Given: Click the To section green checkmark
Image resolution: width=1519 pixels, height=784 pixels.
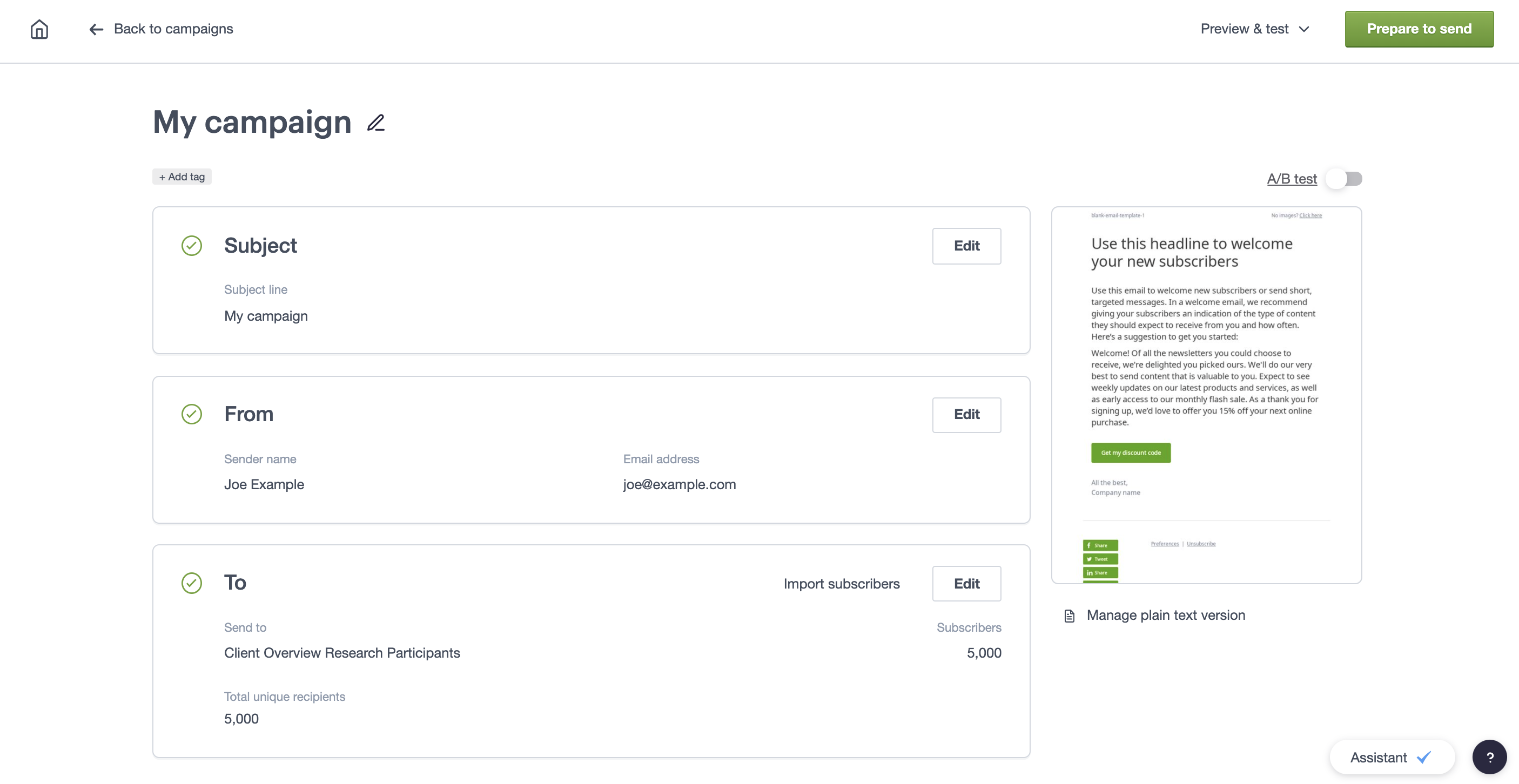Looking at the screenshot, I should (191, 583).
